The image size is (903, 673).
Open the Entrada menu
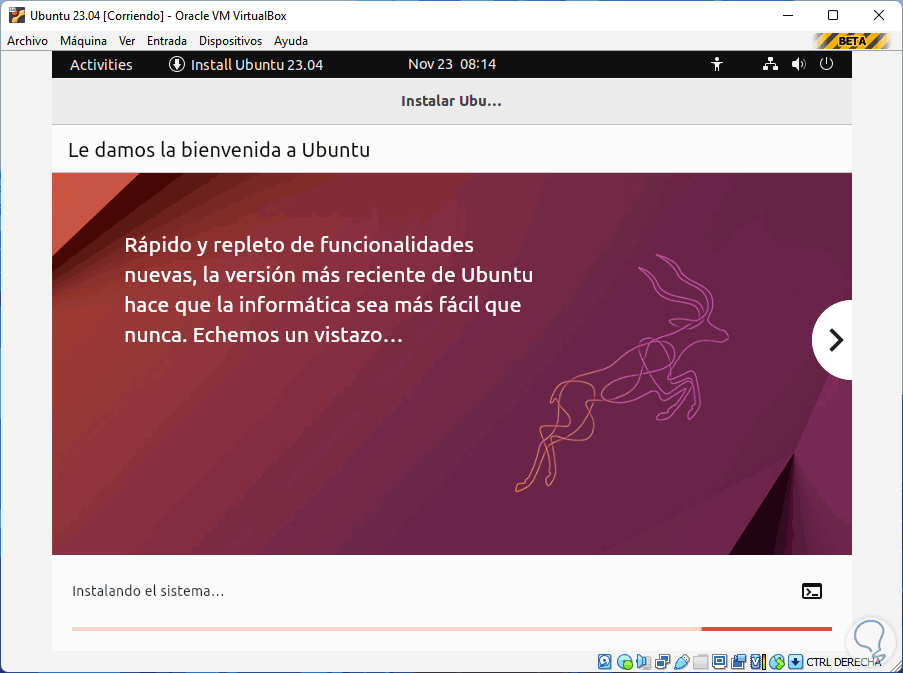[x=166, y=41]
